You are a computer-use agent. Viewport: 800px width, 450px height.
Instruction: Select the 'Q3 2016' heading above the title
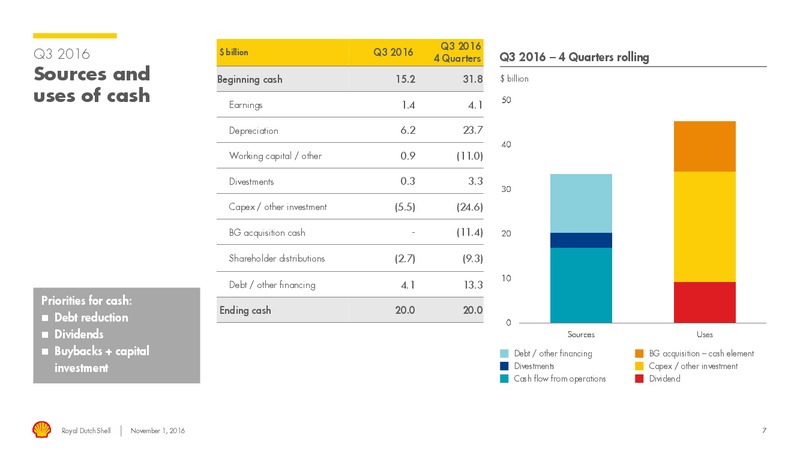pos(61,54)
